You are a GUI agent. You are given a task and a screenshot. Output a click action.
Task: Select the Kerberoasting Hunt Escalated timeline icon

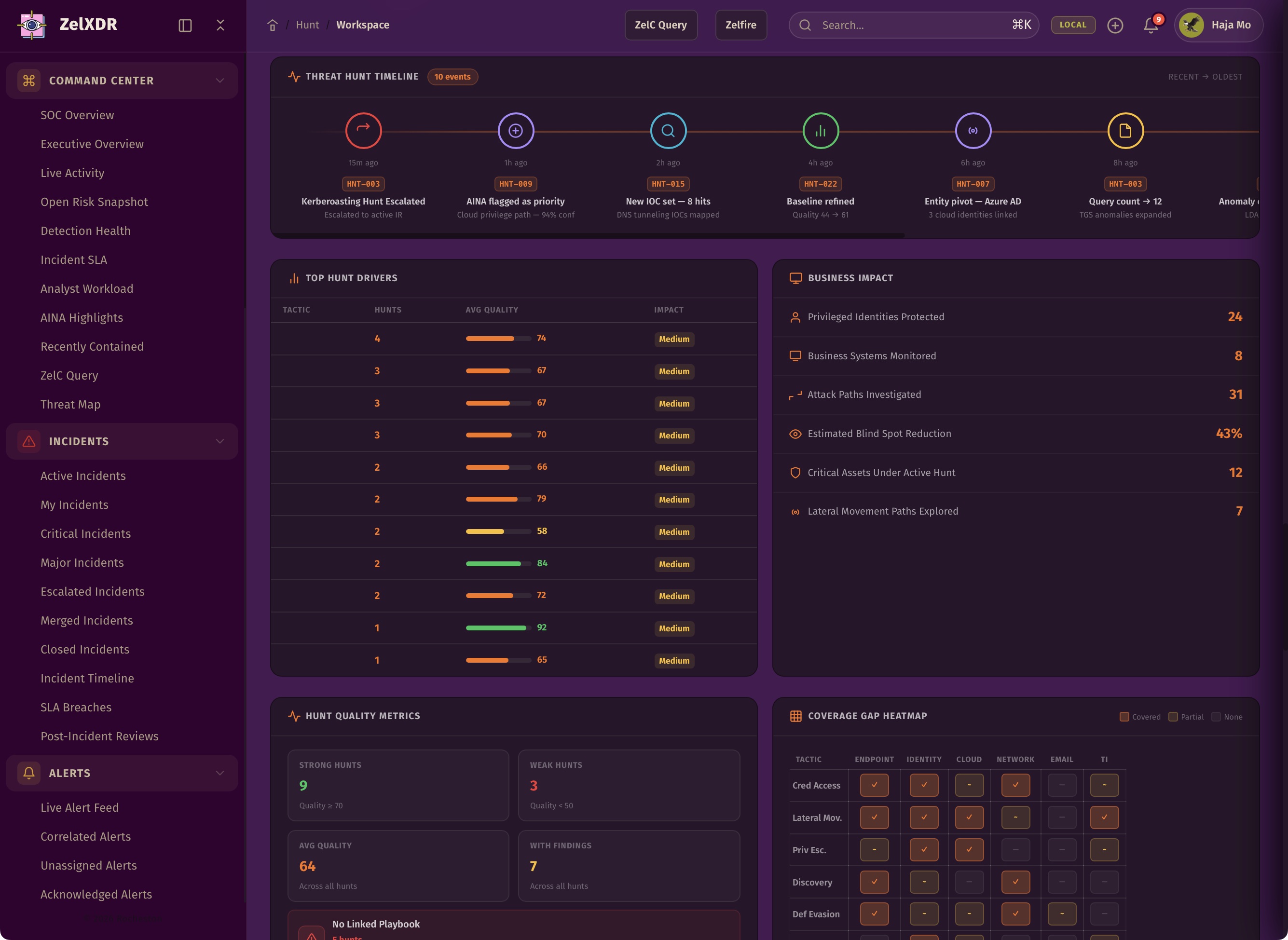coord(363,130)
